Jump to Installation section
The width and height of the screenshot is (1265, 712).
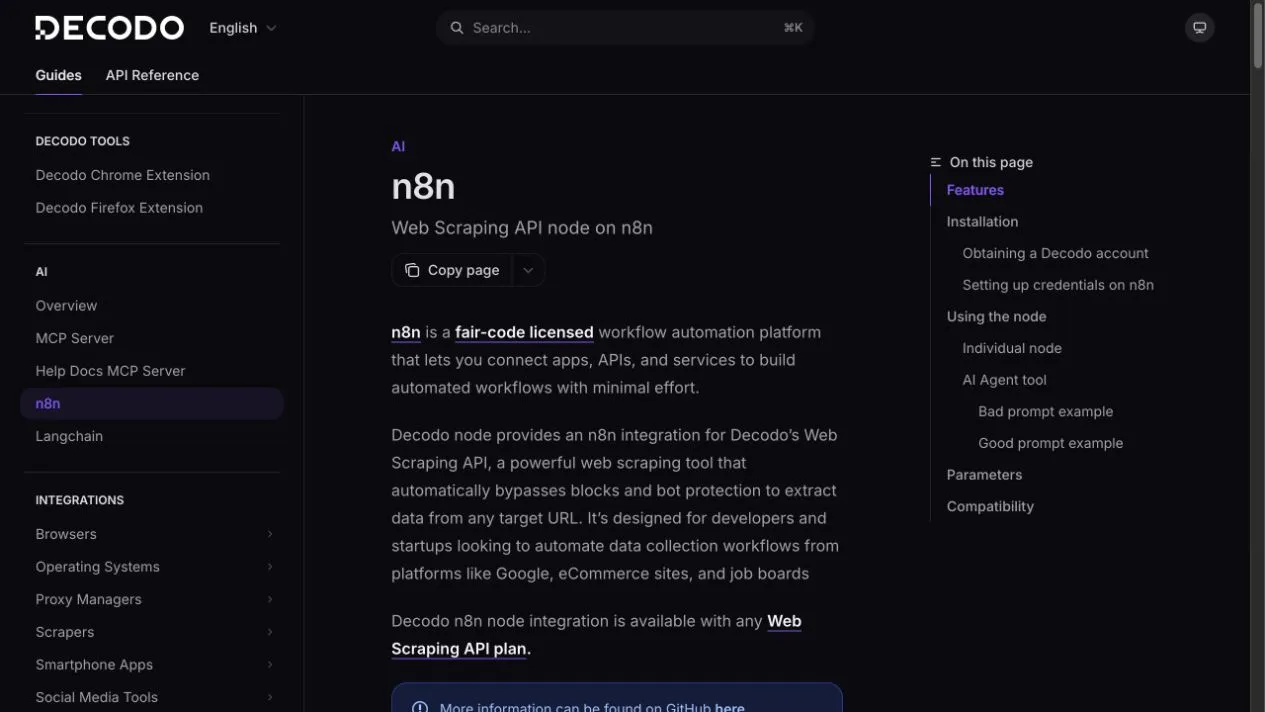coord(982,222)
